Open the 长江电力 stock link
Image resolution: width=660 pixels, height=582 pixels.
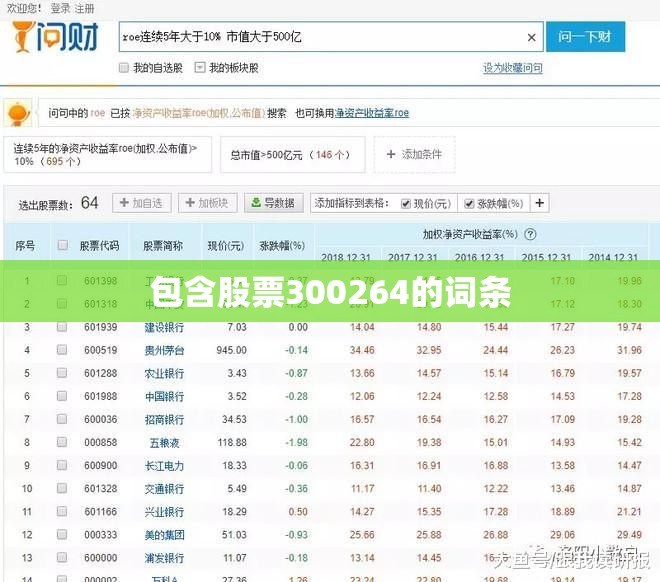tap(164, 466)
